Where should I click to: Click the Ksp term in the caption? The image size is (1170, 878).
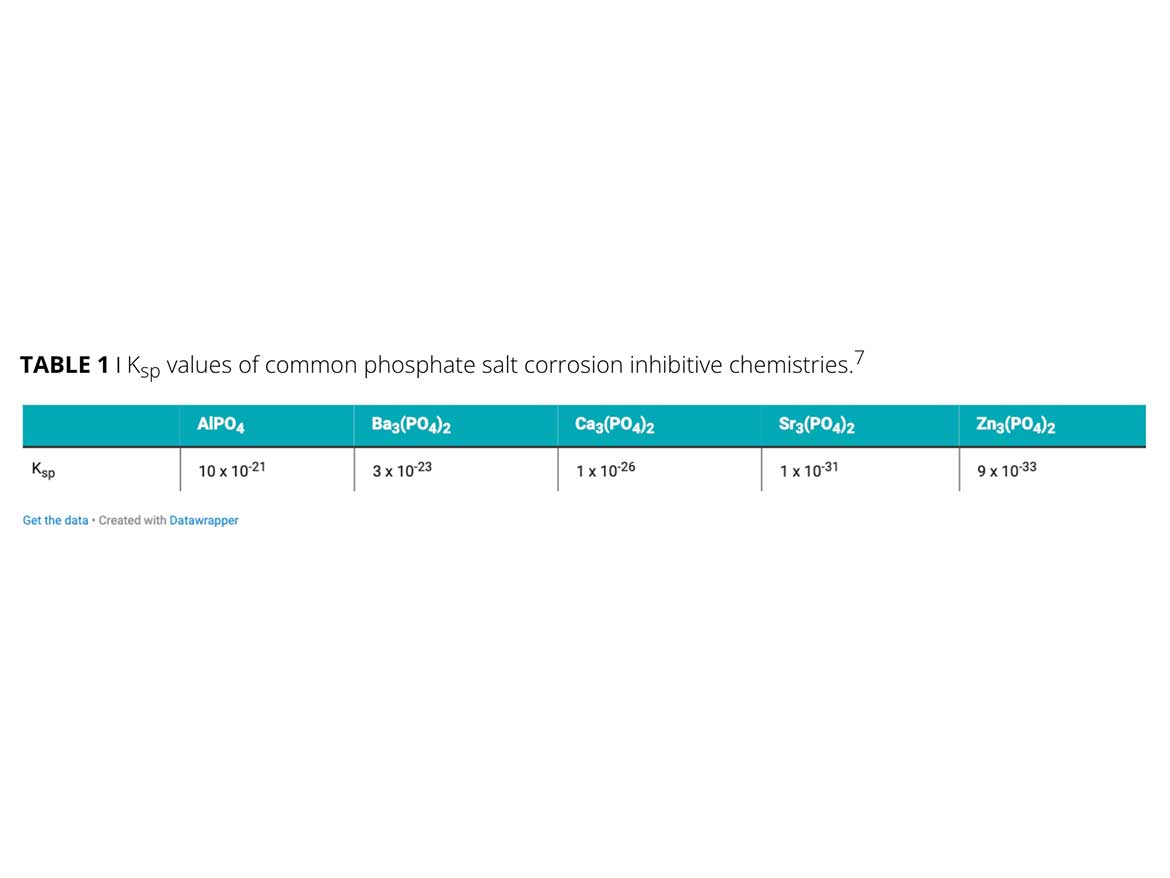tap(143, 367)
